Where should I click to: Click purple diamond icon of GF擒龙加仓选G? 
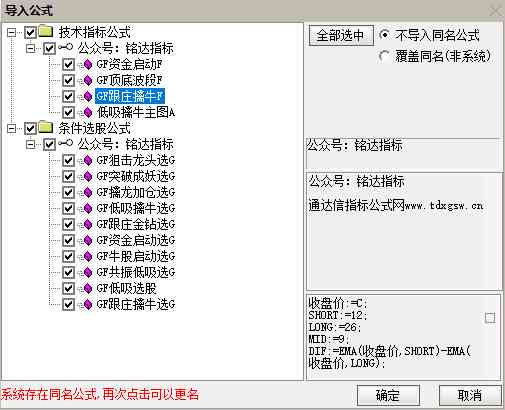point(88,192)
